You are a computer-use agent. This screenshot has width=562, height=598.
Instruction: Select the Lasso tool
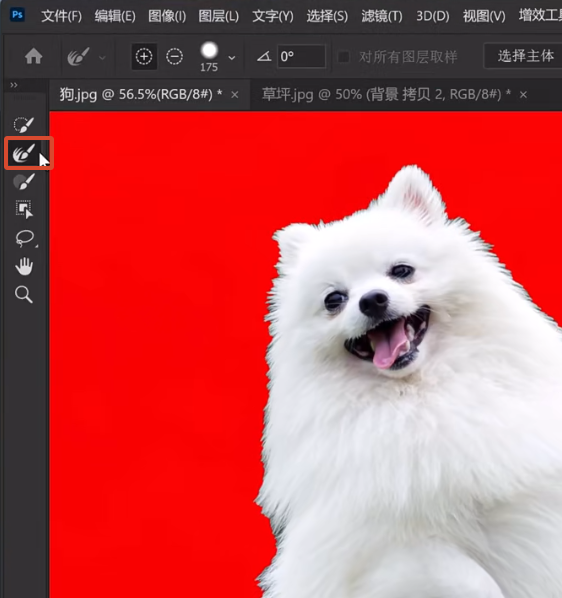(25, 238)
